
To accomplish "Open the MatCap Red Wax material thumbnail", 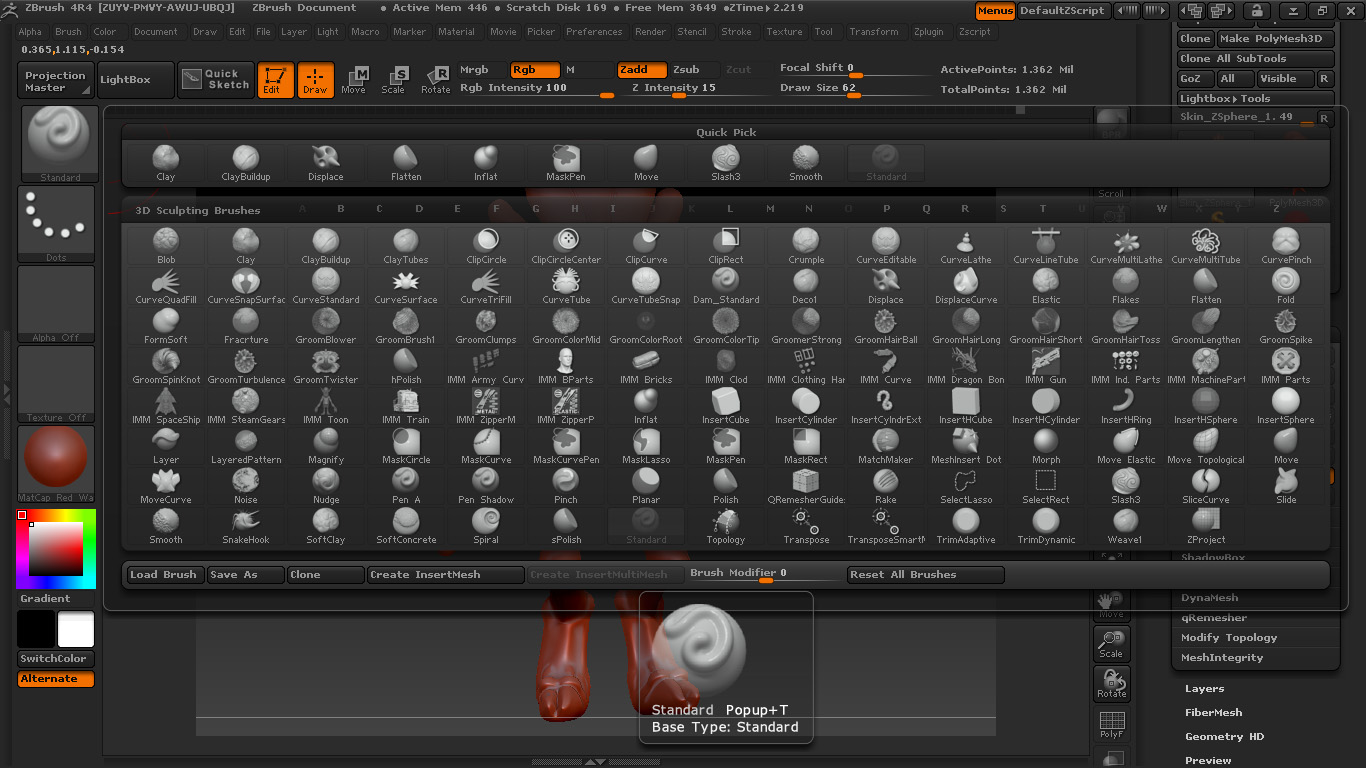I will point(56,464).
